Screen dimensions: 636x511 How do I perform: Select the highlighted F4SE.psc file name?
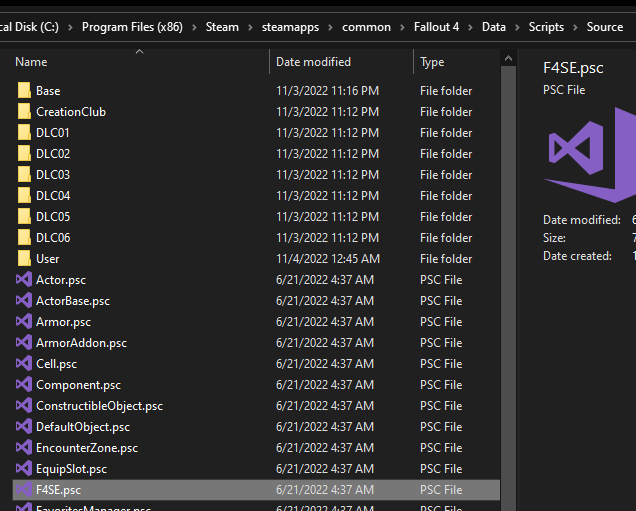click(x=58, y=490)
